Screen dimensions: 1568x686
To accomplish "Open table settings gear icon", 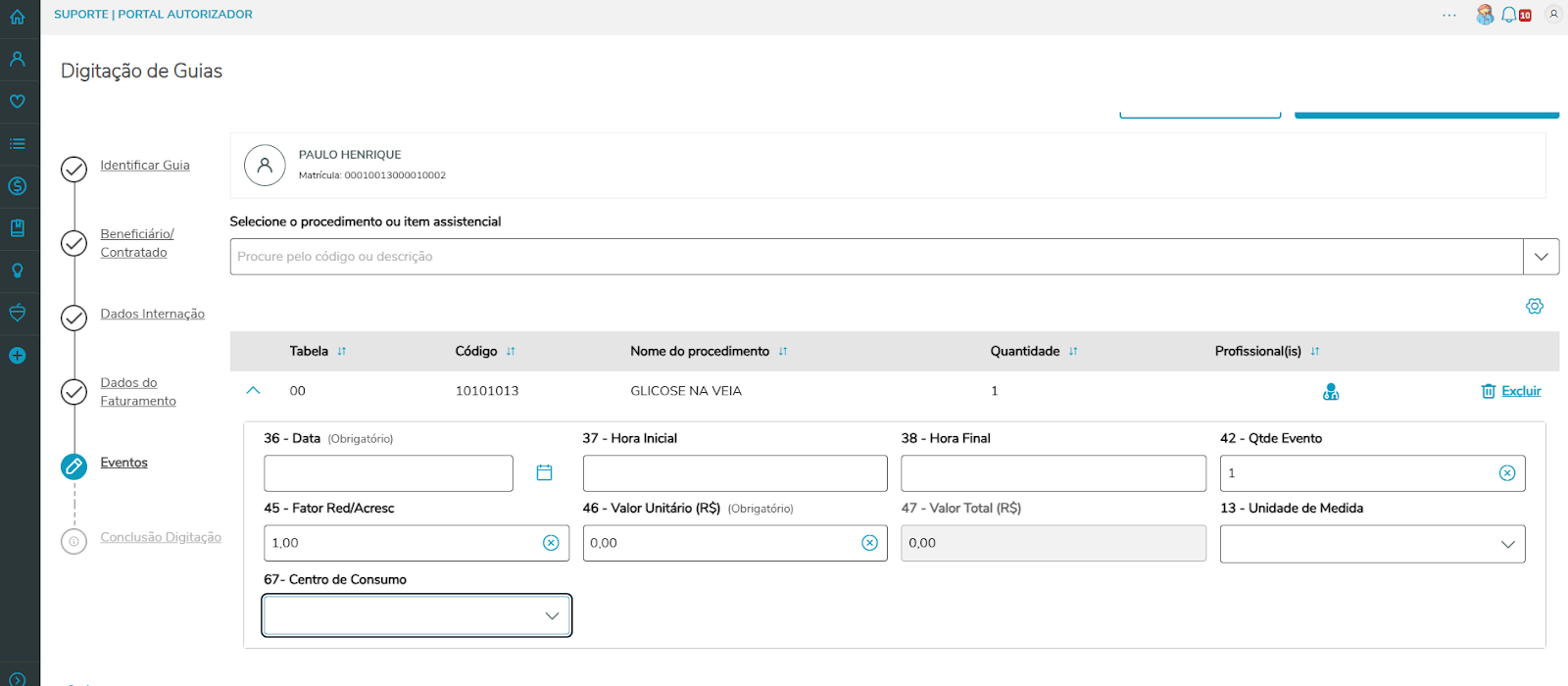I will click(x=1535, y=307).
